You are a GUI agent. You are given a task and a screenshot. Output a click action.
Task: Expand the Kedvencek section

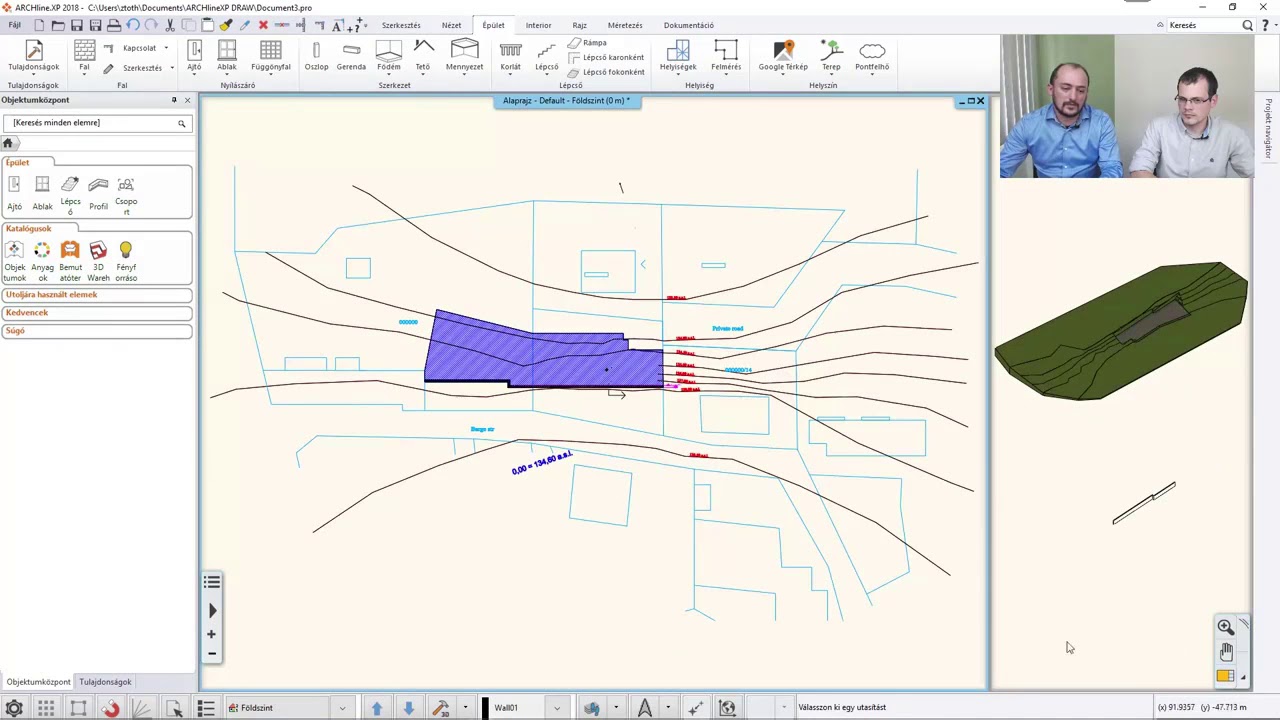[x=97, y=313]
